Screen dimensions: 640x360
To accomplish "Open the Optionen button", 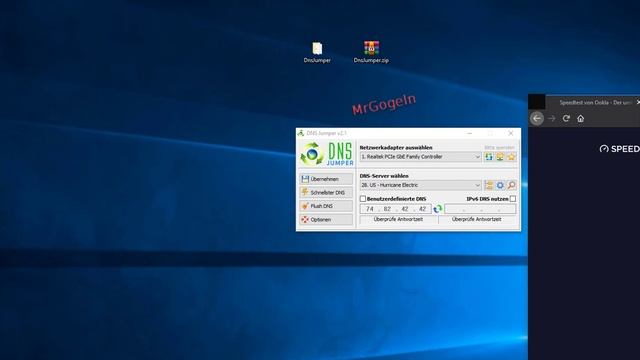I will click(326, 220).
